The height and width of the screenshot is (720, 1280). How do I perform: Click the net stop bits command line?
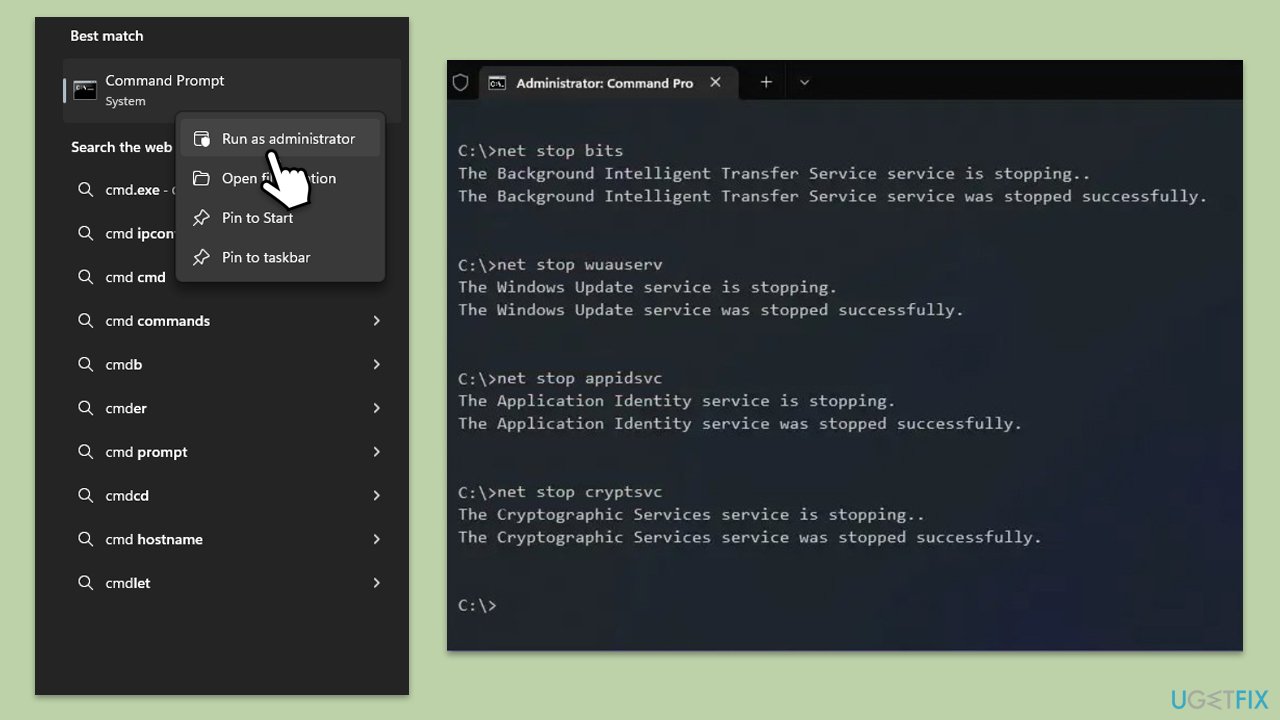click(x=541, y=151)
